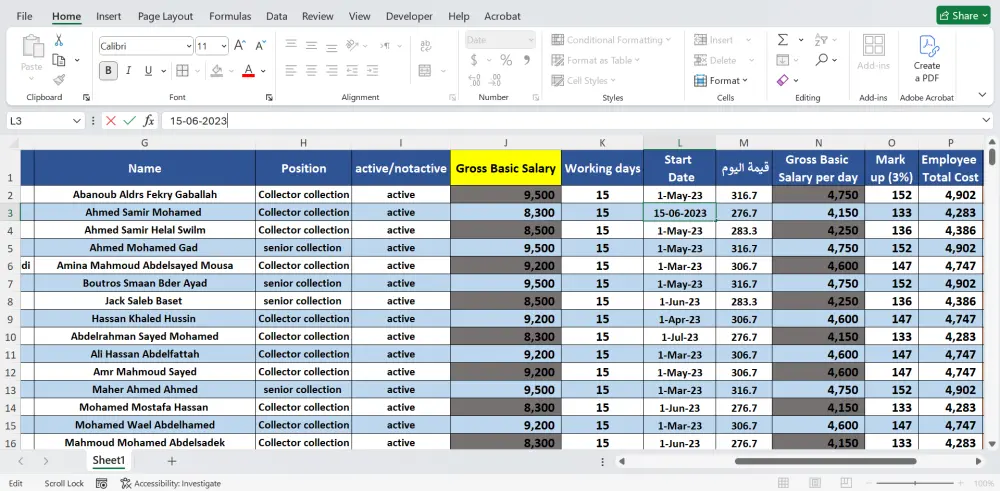Expand the formula bar chevron
This screenshot has width=1000, height=491.
(x=987, y=121)
